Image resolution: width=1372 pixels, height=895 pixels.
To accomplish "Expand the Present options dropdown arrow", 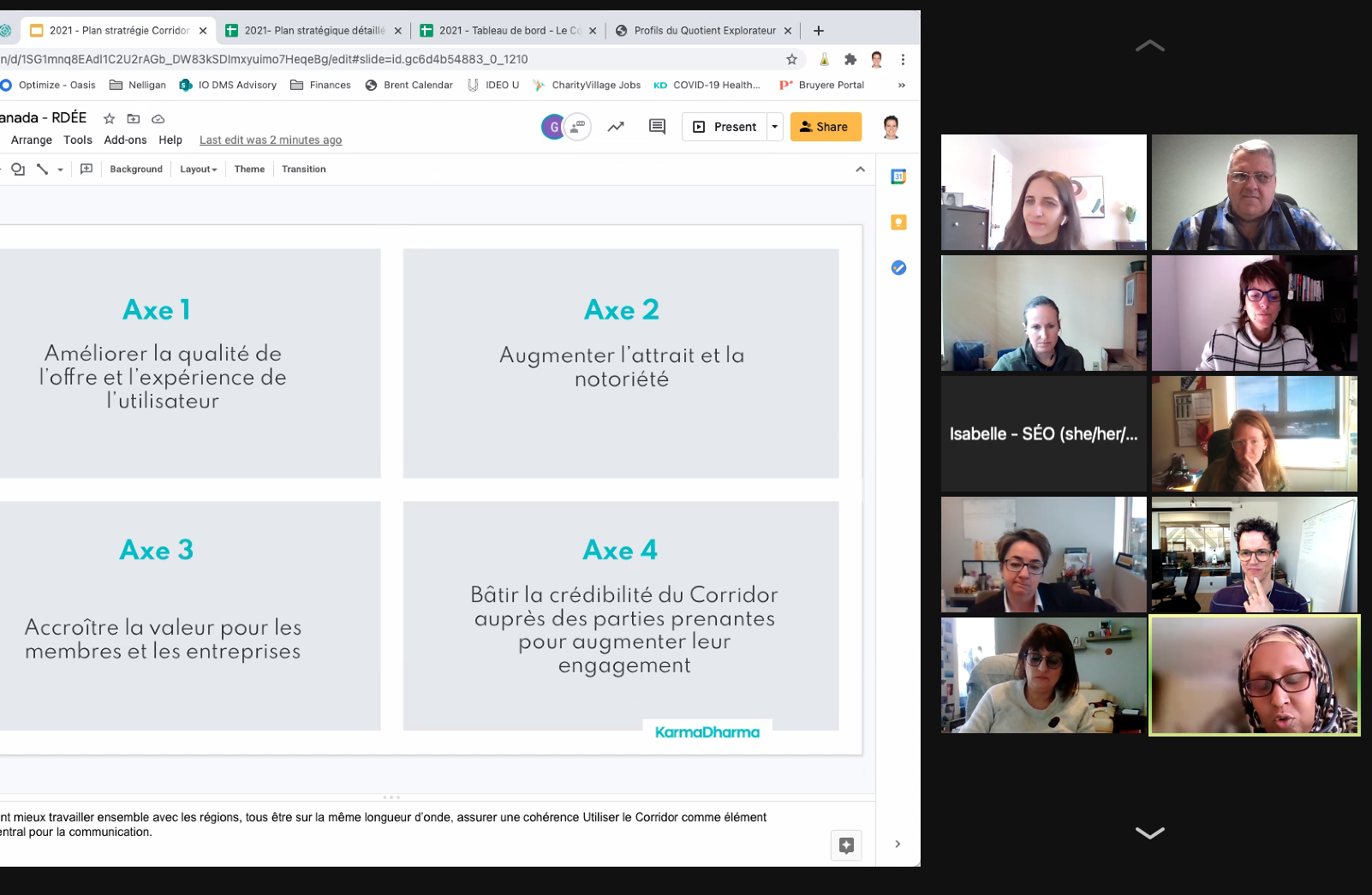I will tap(775, 127).
